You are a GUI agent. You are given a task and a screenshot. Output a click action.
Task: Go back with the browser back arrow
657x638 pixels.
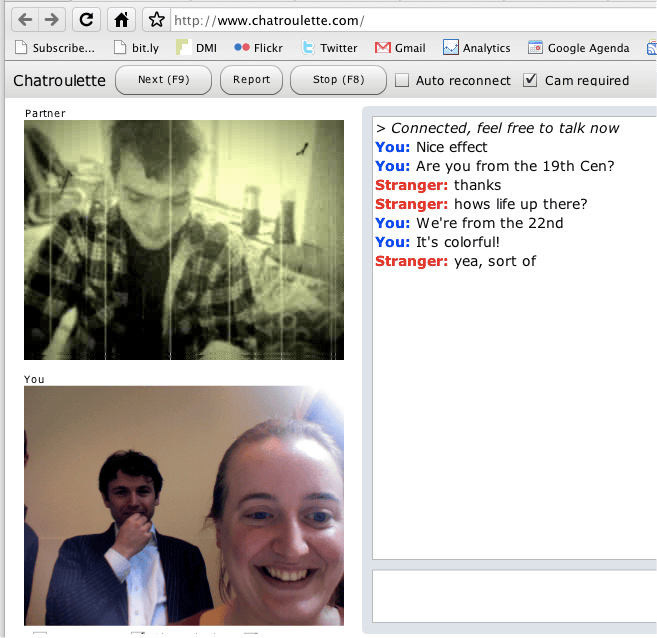click(x=25, y=20)
